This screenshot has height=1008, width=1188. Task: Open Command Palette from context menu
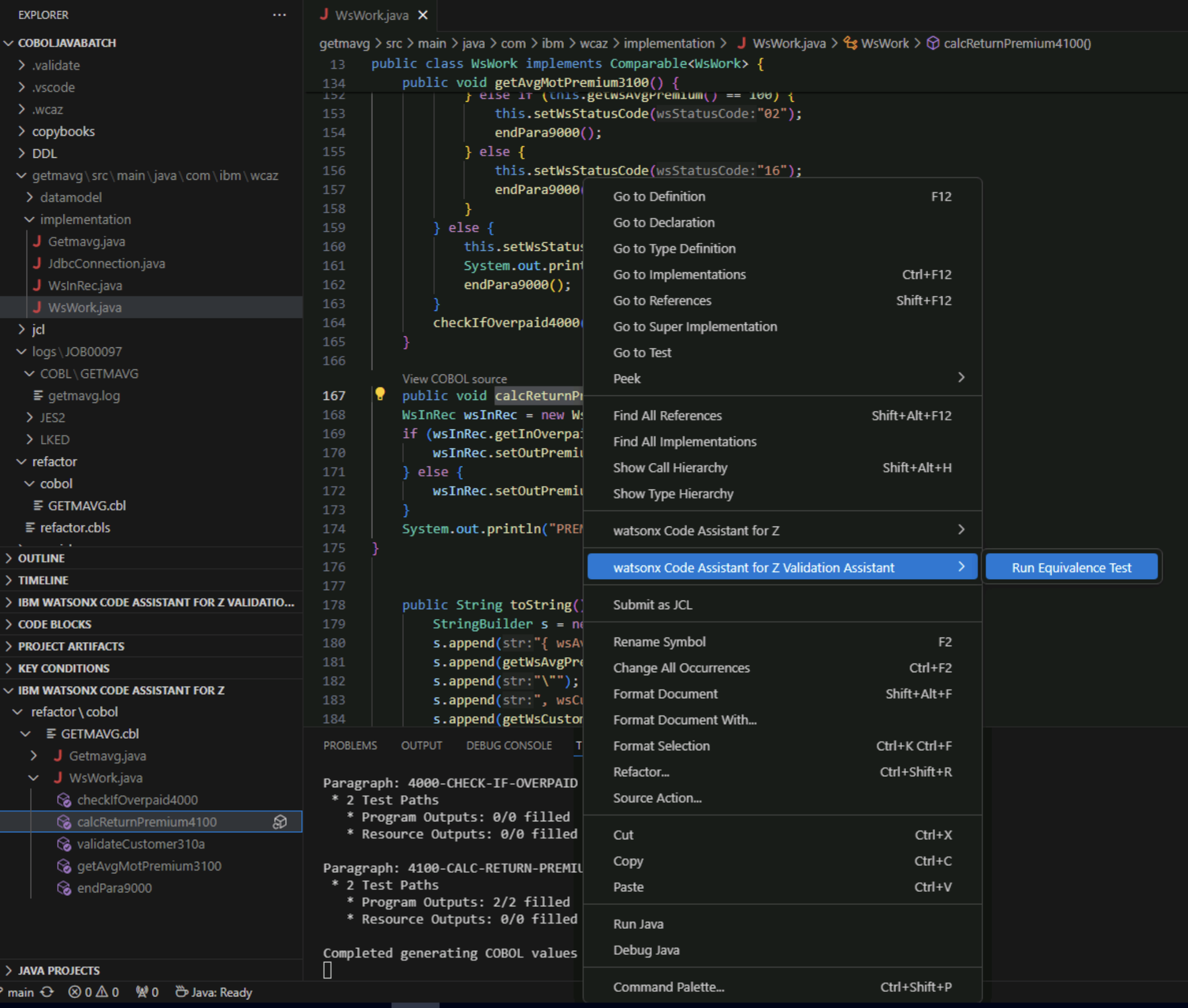(782, 987)
